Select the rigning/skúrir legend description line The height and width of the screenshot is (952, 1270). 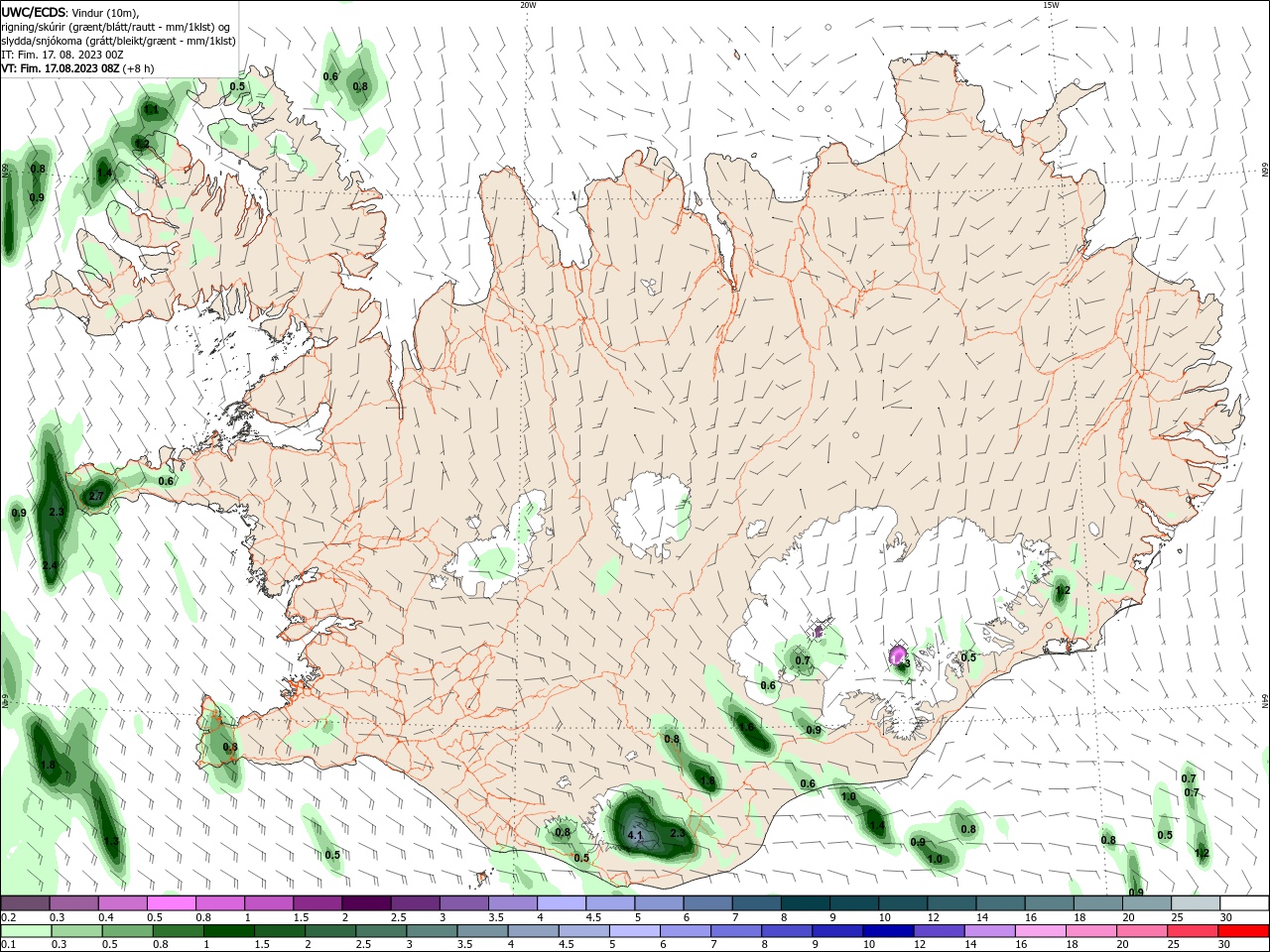click(117, 27)
